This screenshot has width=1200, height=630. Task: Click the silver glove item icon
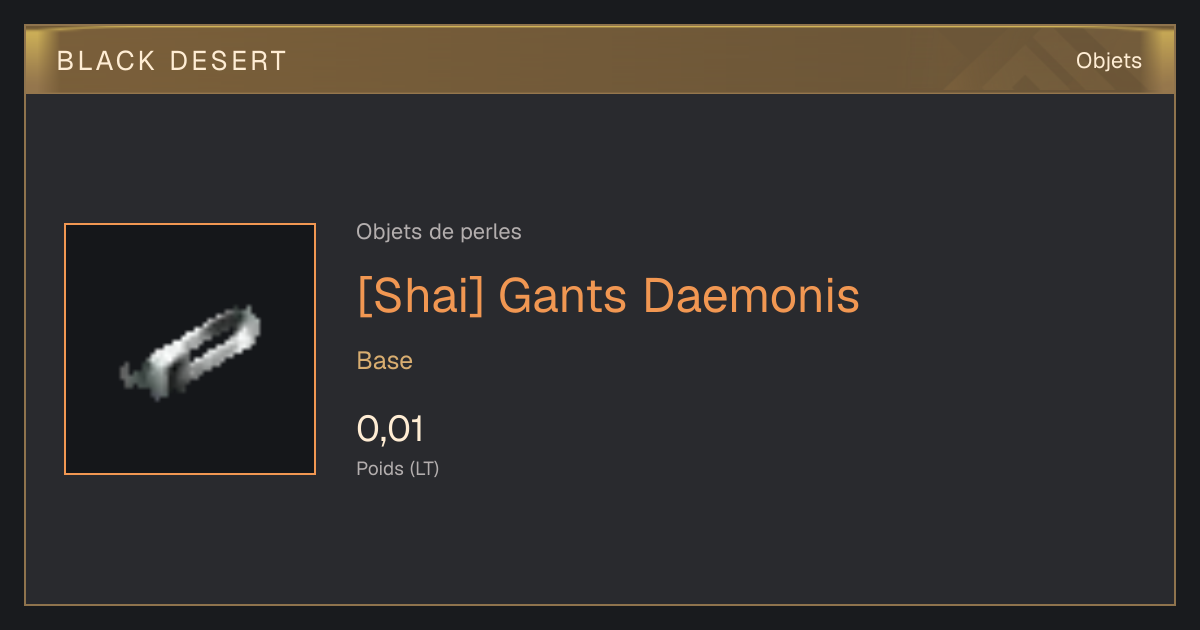(190, 350)
